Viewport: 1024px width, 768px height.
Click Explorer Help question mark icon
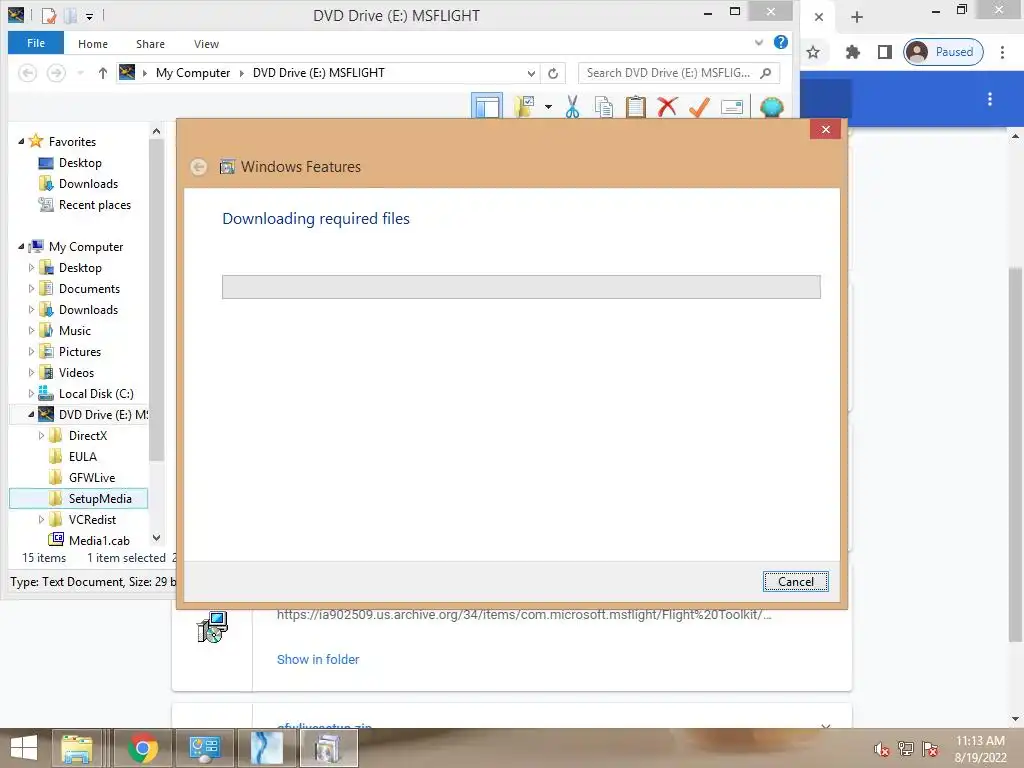(x=780, y=42)
